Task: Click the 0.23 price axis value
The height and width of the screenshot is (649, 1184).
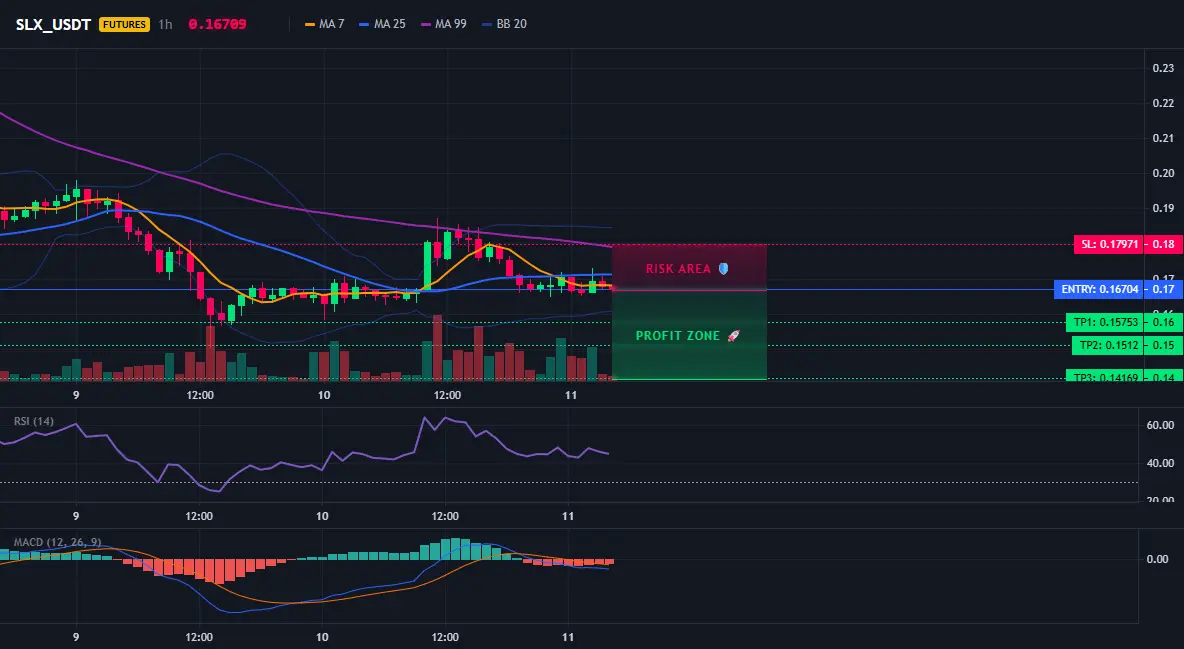Action: pos(1164,68)
